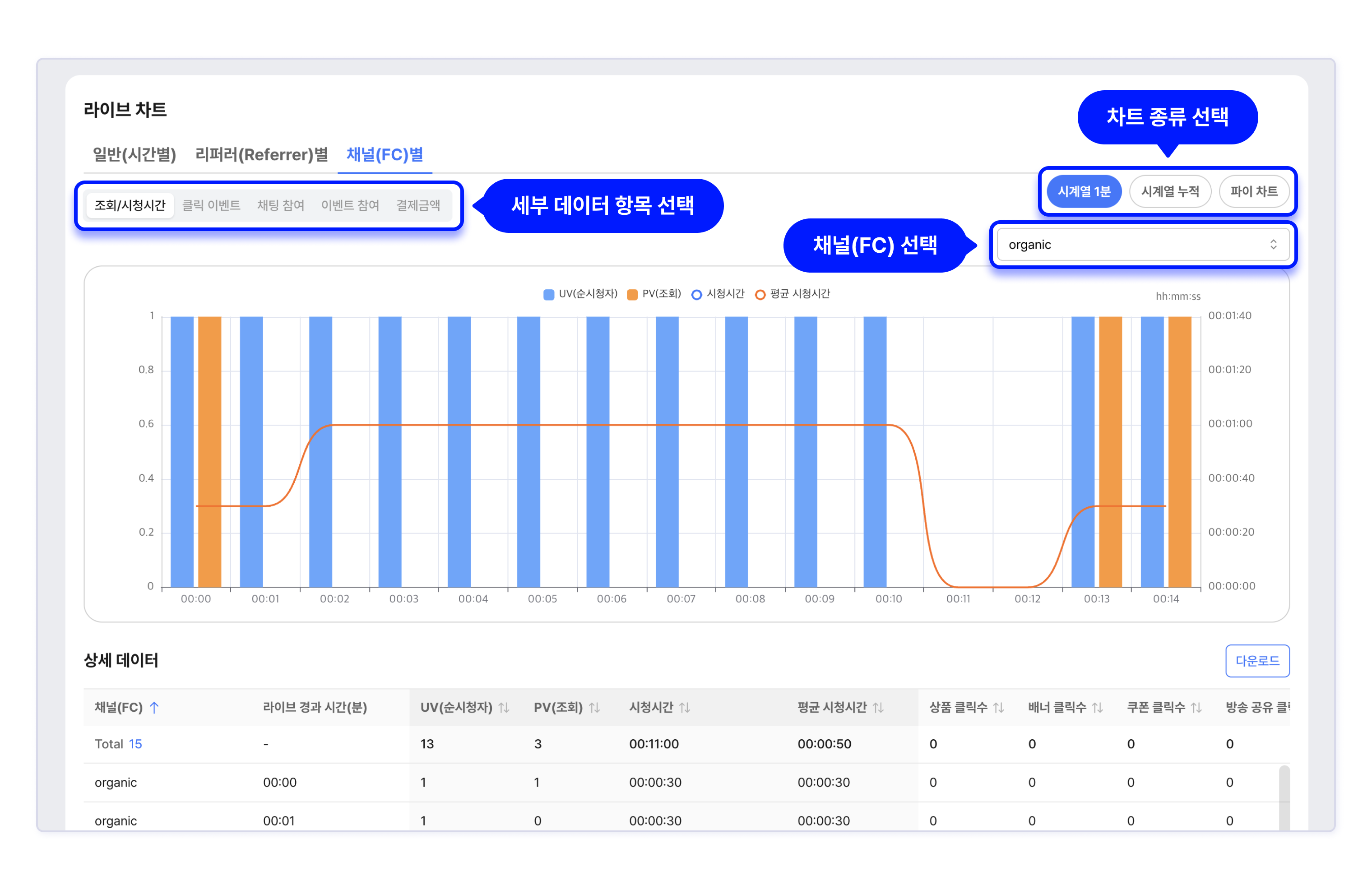
Task: Switch to 일반(시간별) tab
Action: 134,154
